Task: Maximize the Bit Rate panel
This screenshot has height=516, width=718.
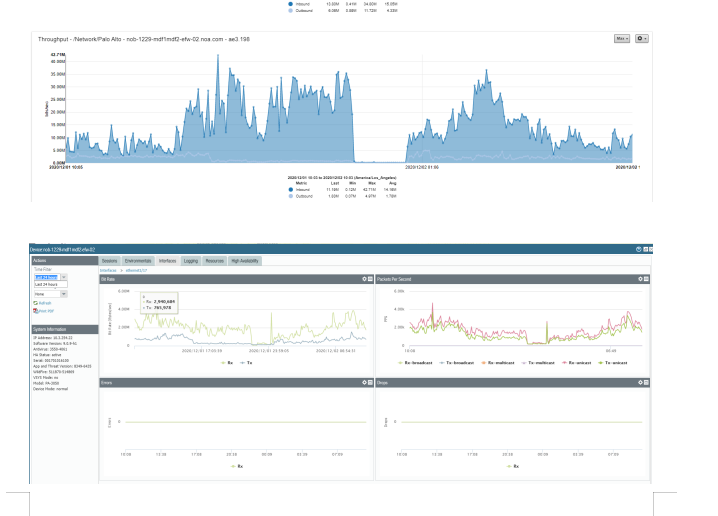Action: pyautogui.click(x=370, y=278)
